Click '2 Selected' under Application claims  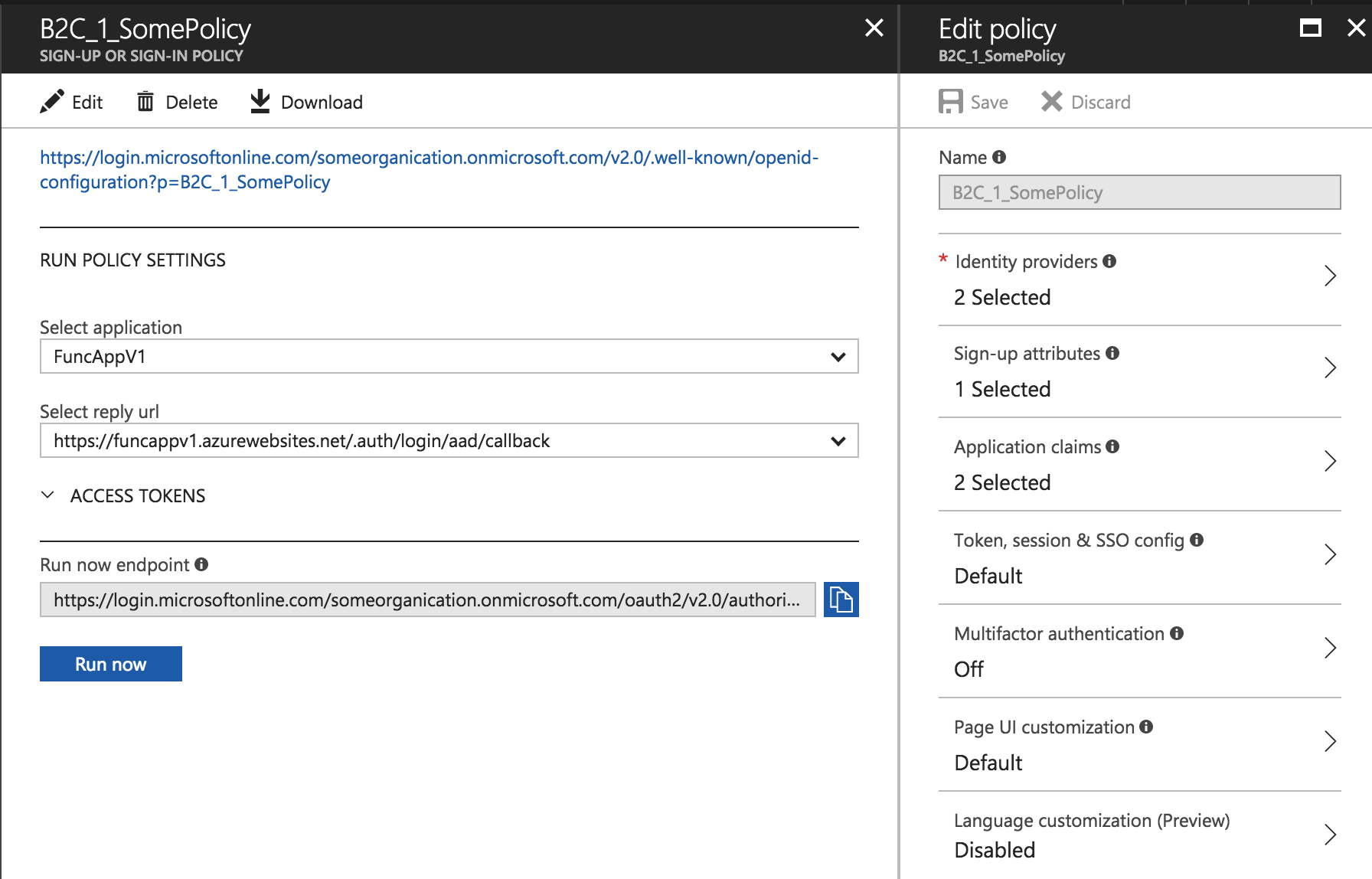1002,482
